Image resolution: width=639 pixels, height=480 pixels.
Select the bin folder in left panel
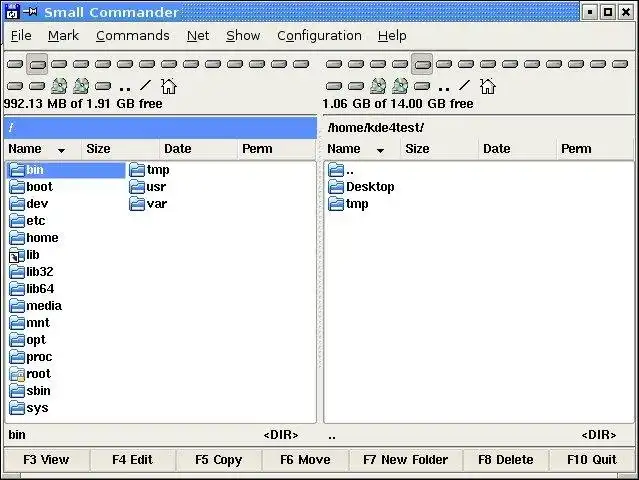66,170
